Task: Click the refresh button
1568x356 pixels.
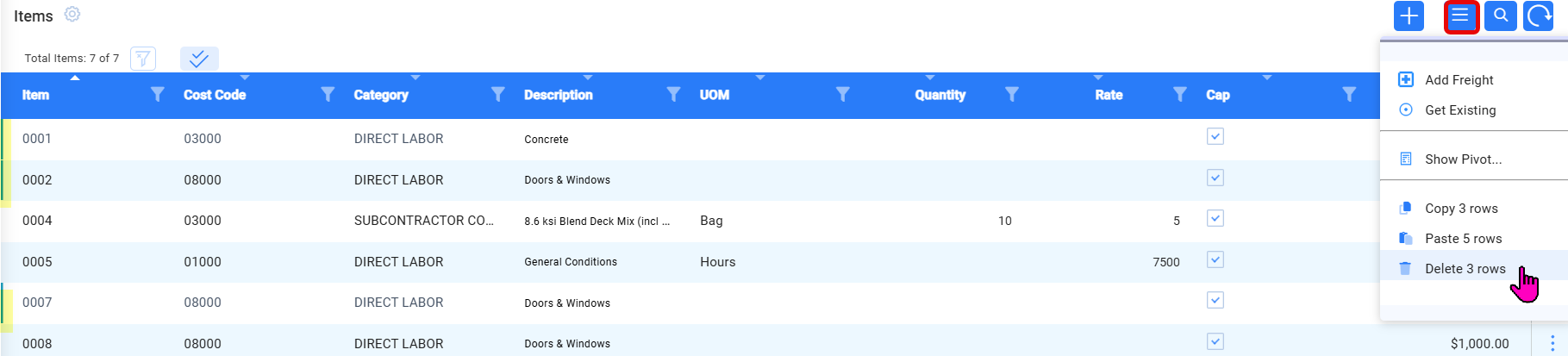Action: pyautogui.click(x=1539, y=16)
